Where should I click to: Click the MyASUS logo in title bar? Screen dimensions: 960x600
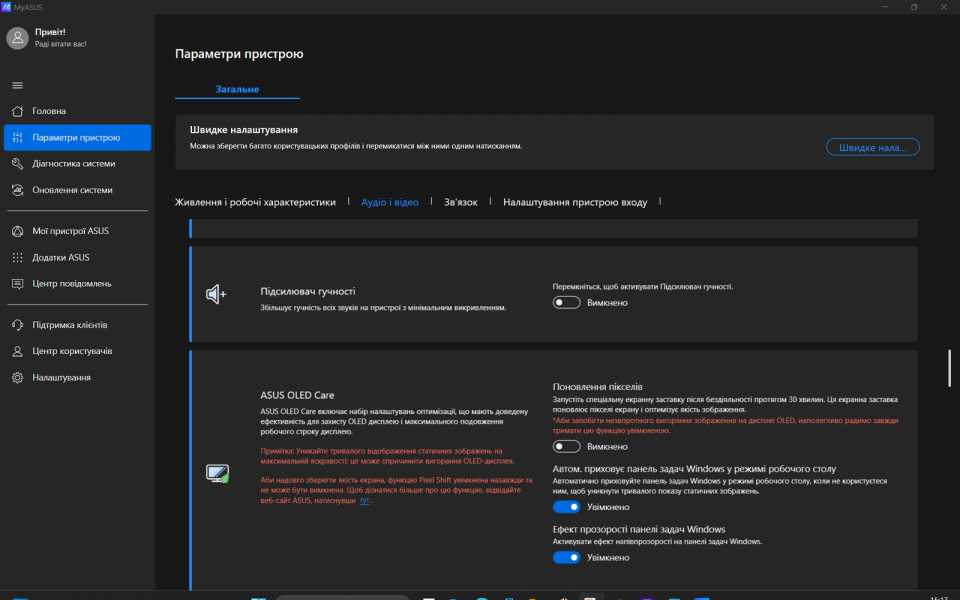click(x=6, y=7)
